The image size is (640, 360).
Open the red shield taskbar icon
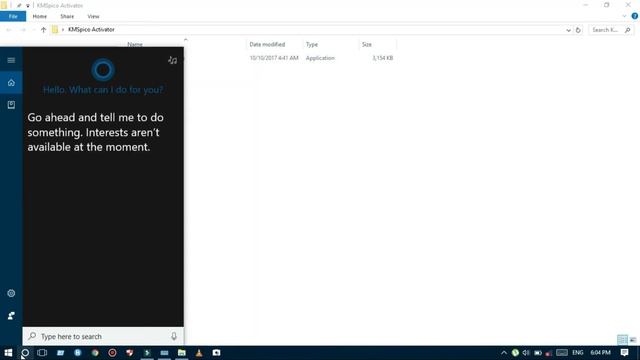[x=129, y=353]
